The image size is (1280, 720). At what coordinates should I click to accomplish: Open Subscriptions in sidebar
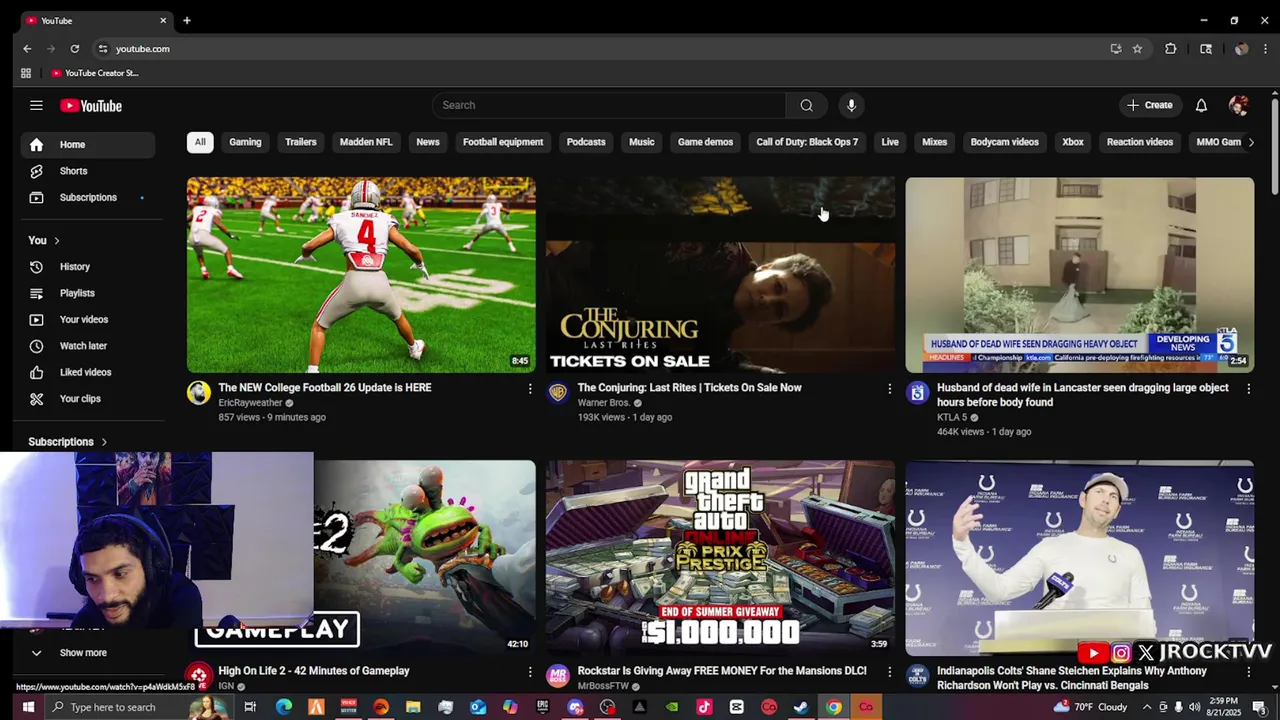point(88,197)
